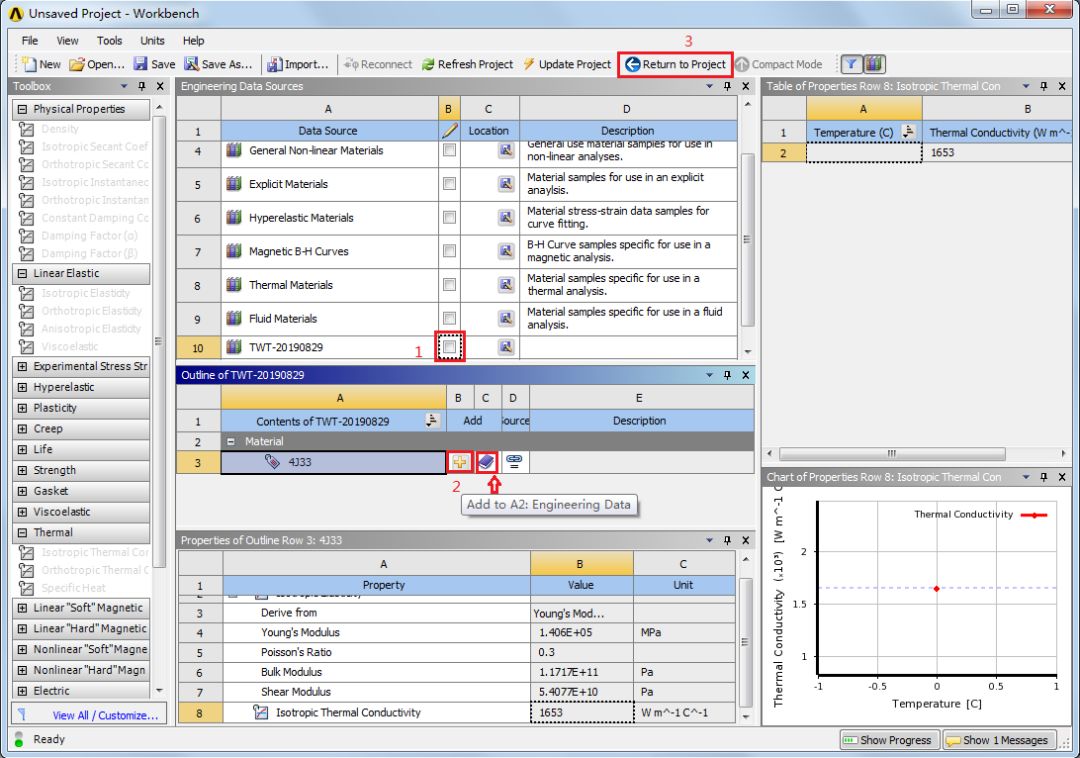This screenshot has height=758, width=1080.
Task: Open the Toolbox panel dropdown arrow
Action: [124, 86]
